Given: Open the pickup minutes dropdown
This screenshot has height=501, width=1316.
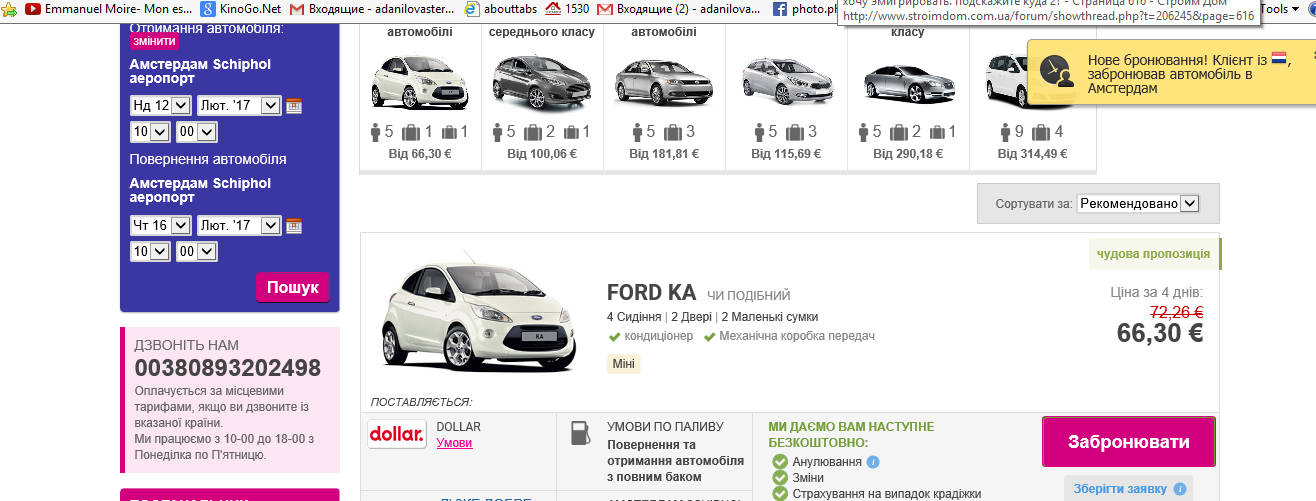Looking at the screenshot, I should point(196,132).
